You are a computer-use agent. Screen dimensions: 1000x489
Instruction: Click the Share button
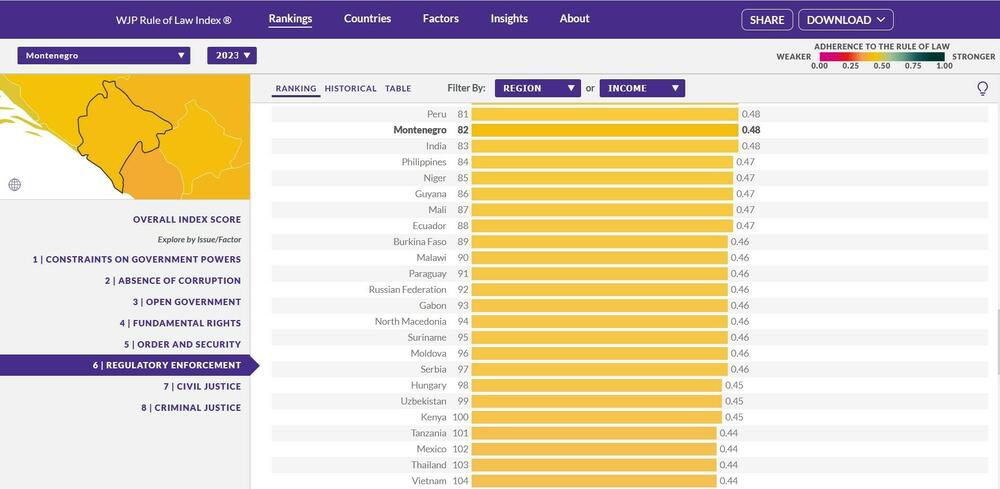tap(767, 20)
